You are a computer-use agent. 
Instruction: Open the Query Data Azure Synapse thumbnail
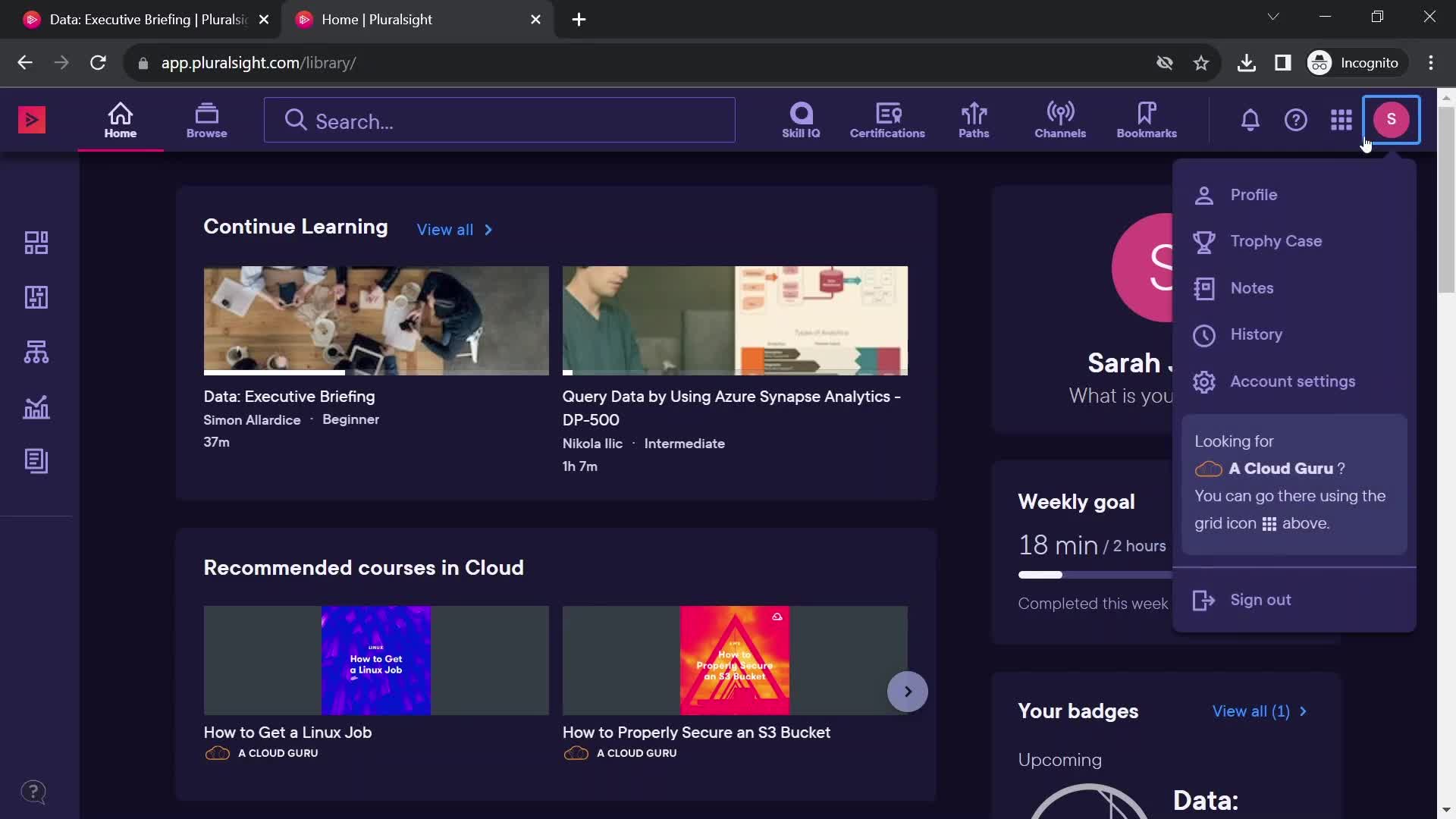tap(735, 320)
